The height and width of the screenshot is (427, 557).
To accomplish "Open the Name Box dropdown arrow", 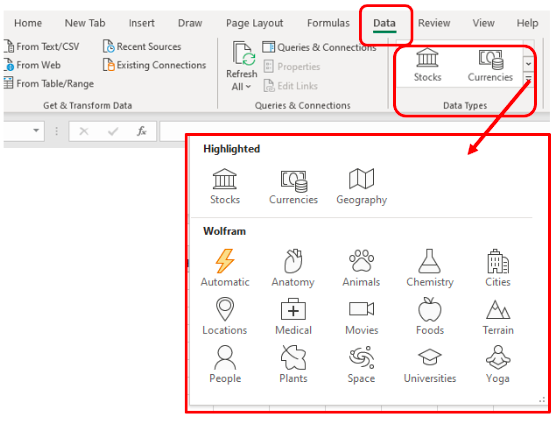I will 36,131.
